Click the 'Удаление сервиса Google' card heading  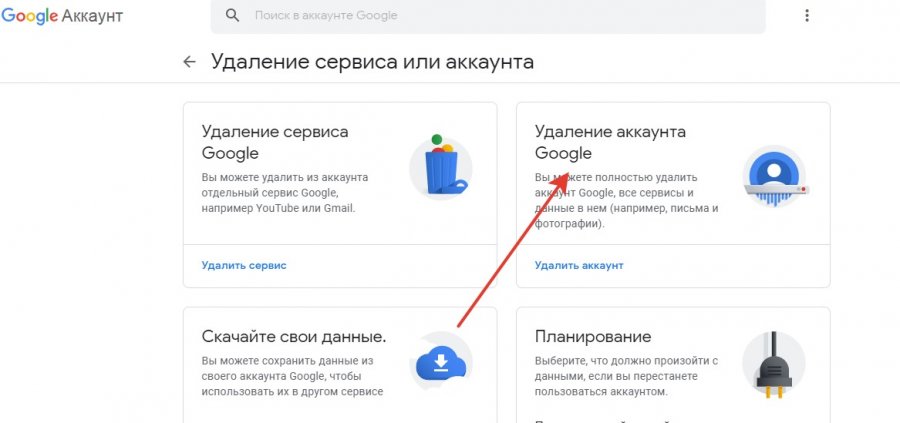point(275,142)
